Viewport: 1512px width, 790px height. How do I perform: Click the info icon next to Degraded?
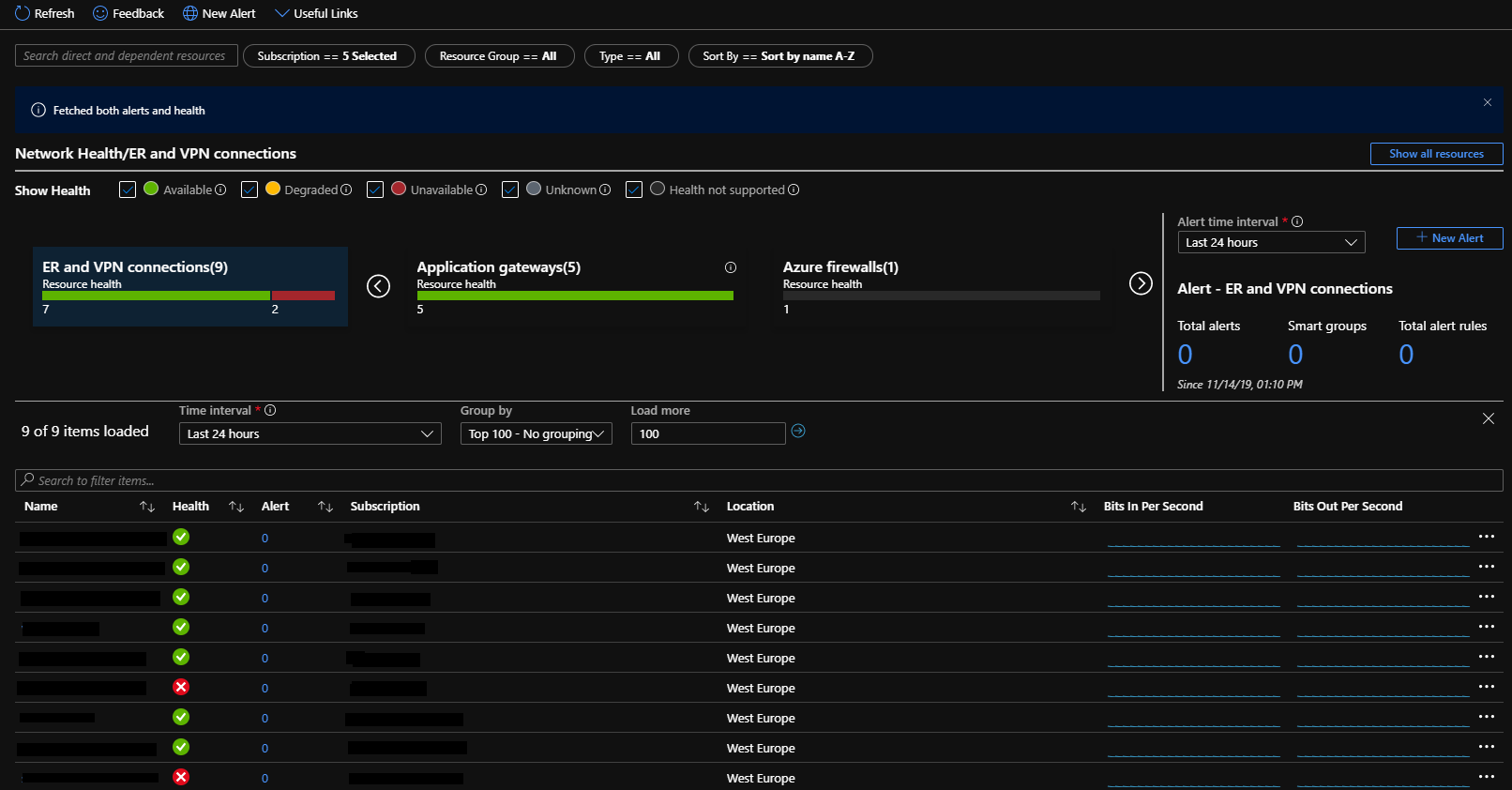346,190
